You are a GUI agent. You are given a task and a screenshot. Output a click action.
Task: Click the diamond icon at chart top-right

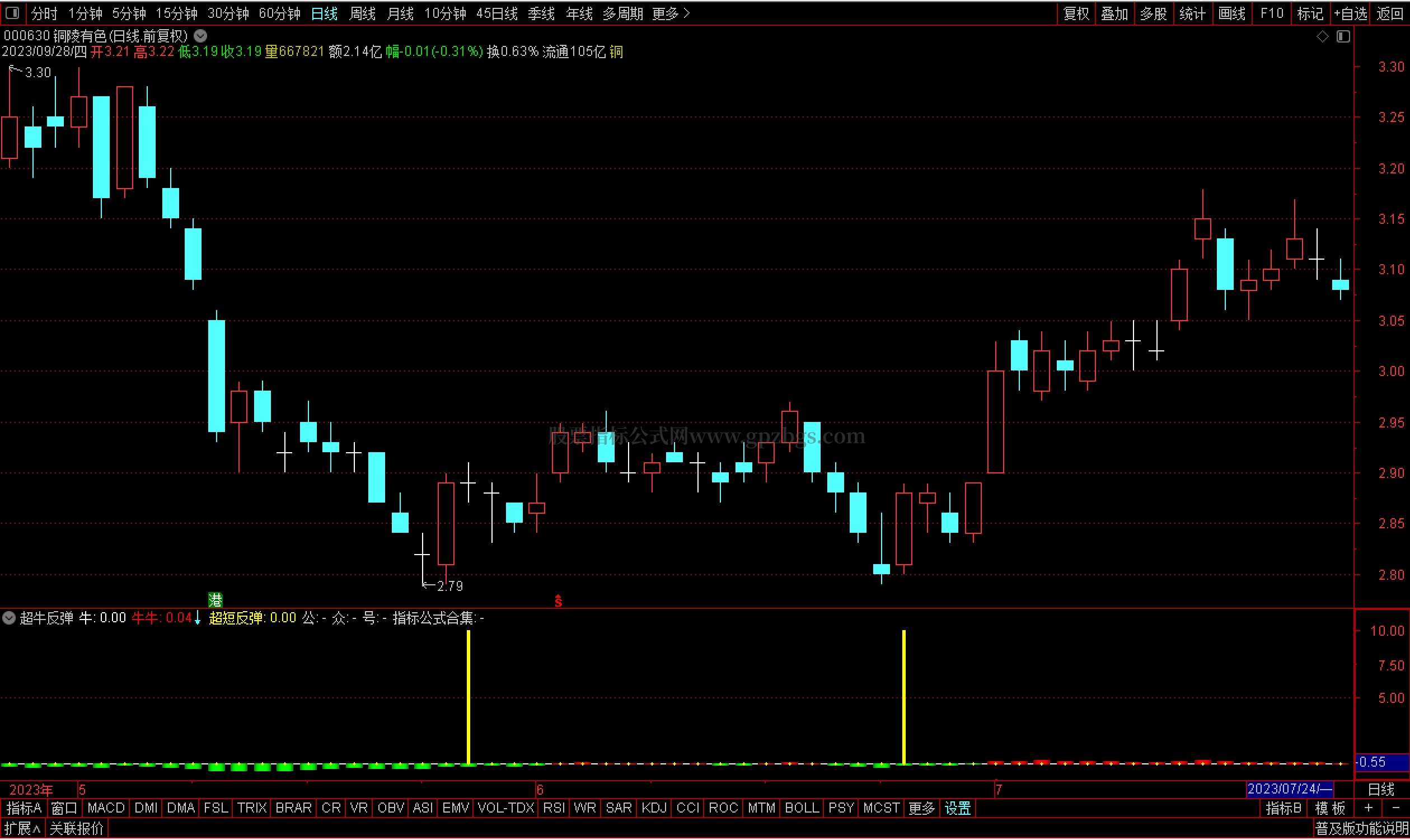[x=1322, y=37]
